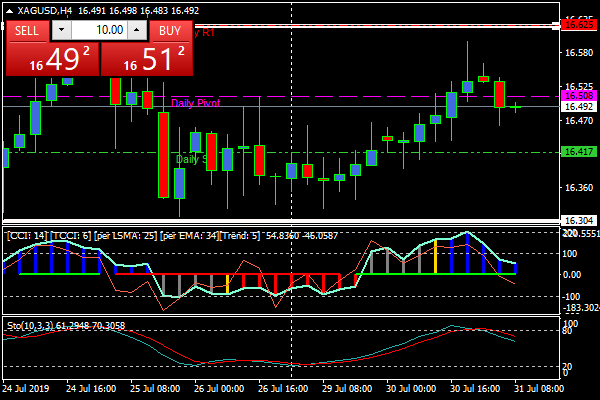Select the XAGUSD,H4 chart title
This screenshot has width=600, height=400.
(51, 10)
